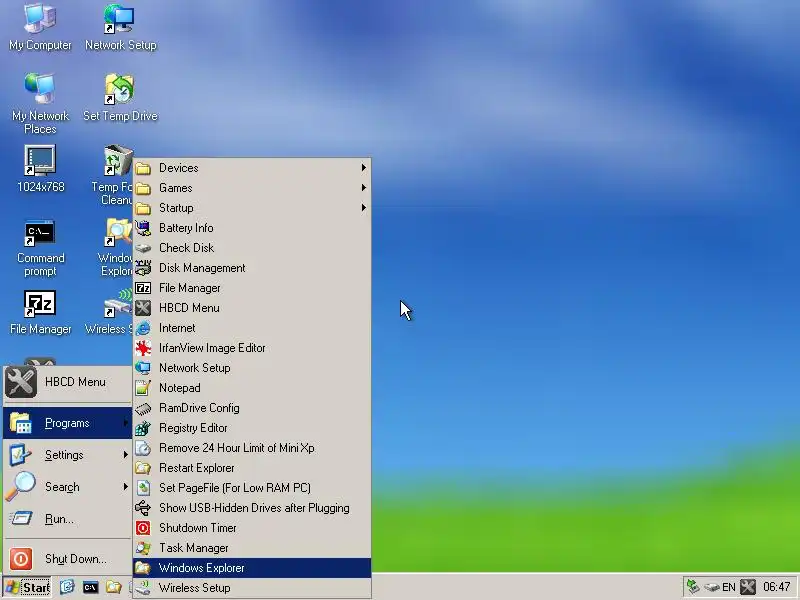Viewport: 800px width, 600px height.
Task: Open IrfanView Image Editor
Action: pos(252,347)
